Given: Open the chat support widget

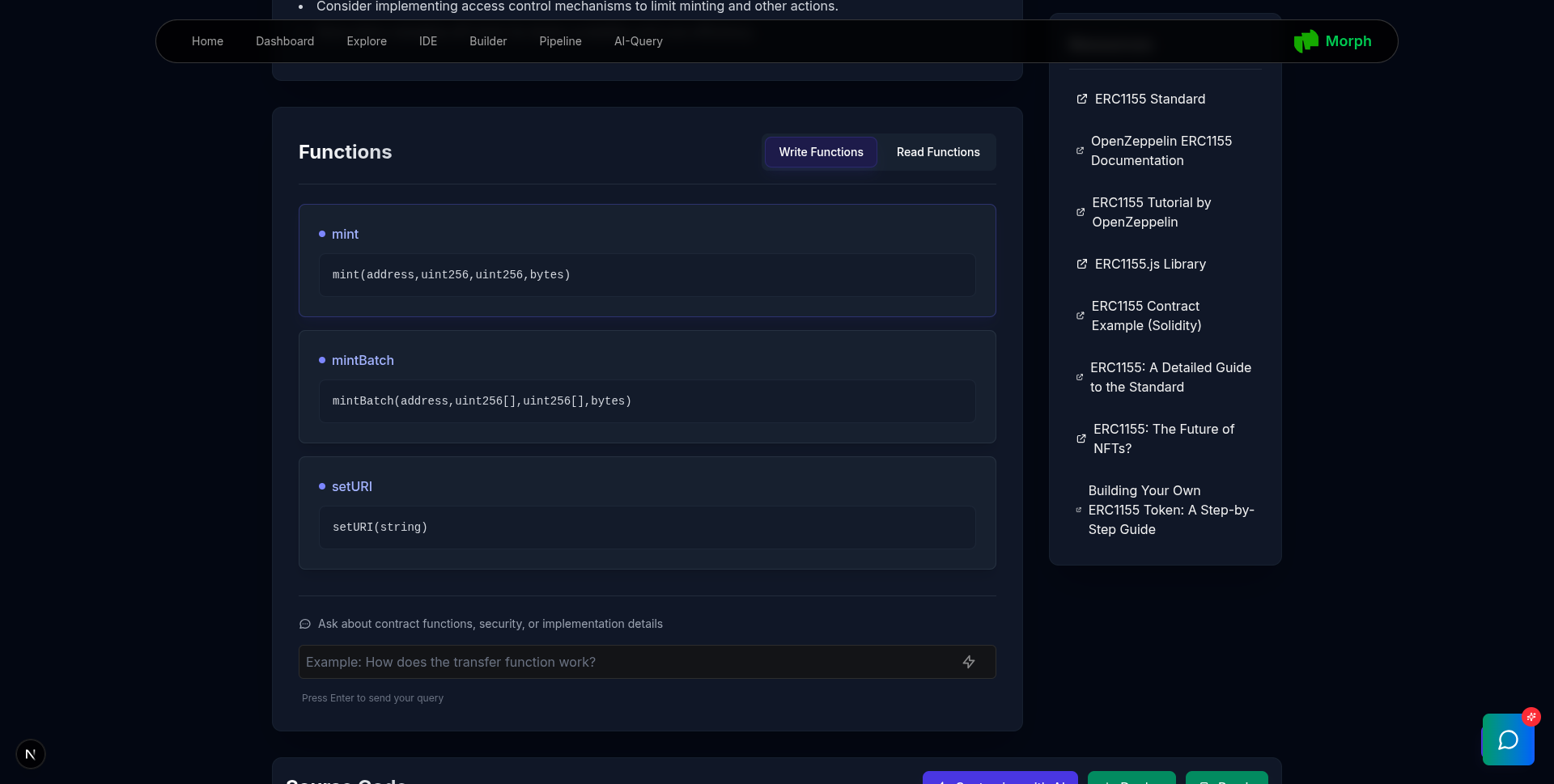Looking at the screenshot, I should click(1508, 740).
